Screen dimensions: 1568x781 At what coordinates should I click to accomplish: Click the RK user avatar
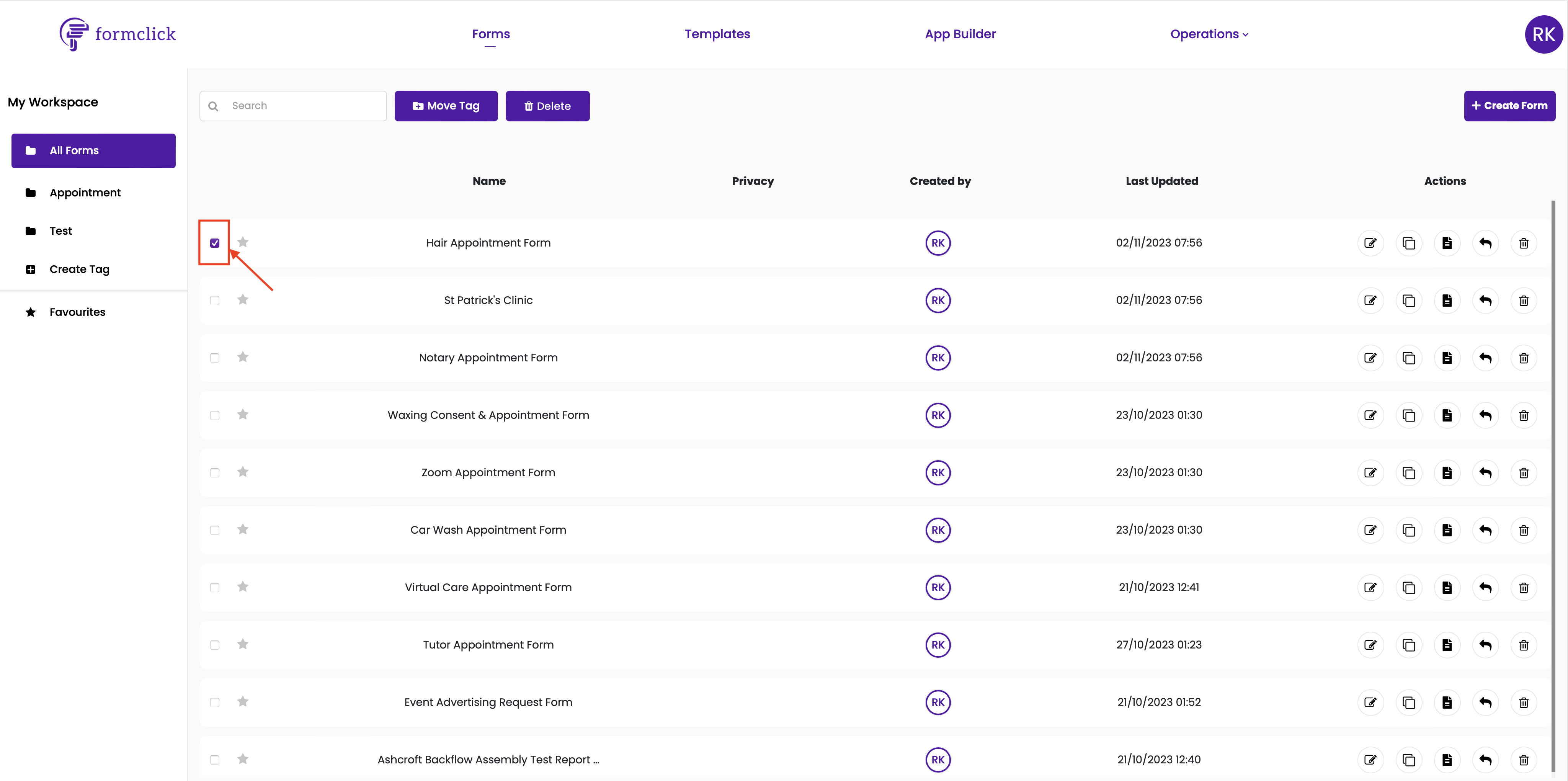click(1543, 34)
